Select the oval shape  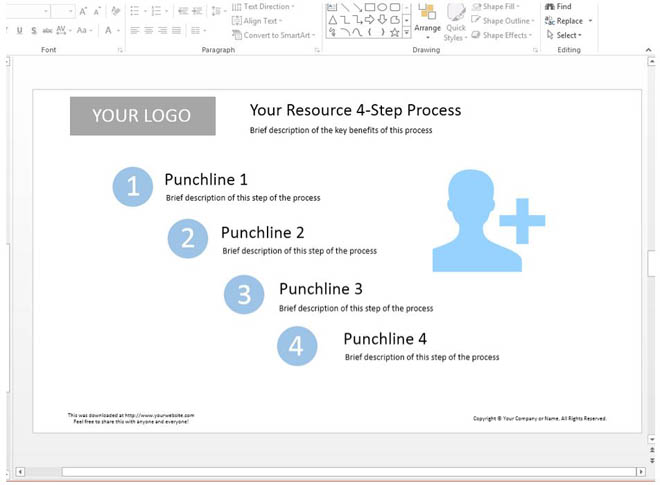point(382,7)
